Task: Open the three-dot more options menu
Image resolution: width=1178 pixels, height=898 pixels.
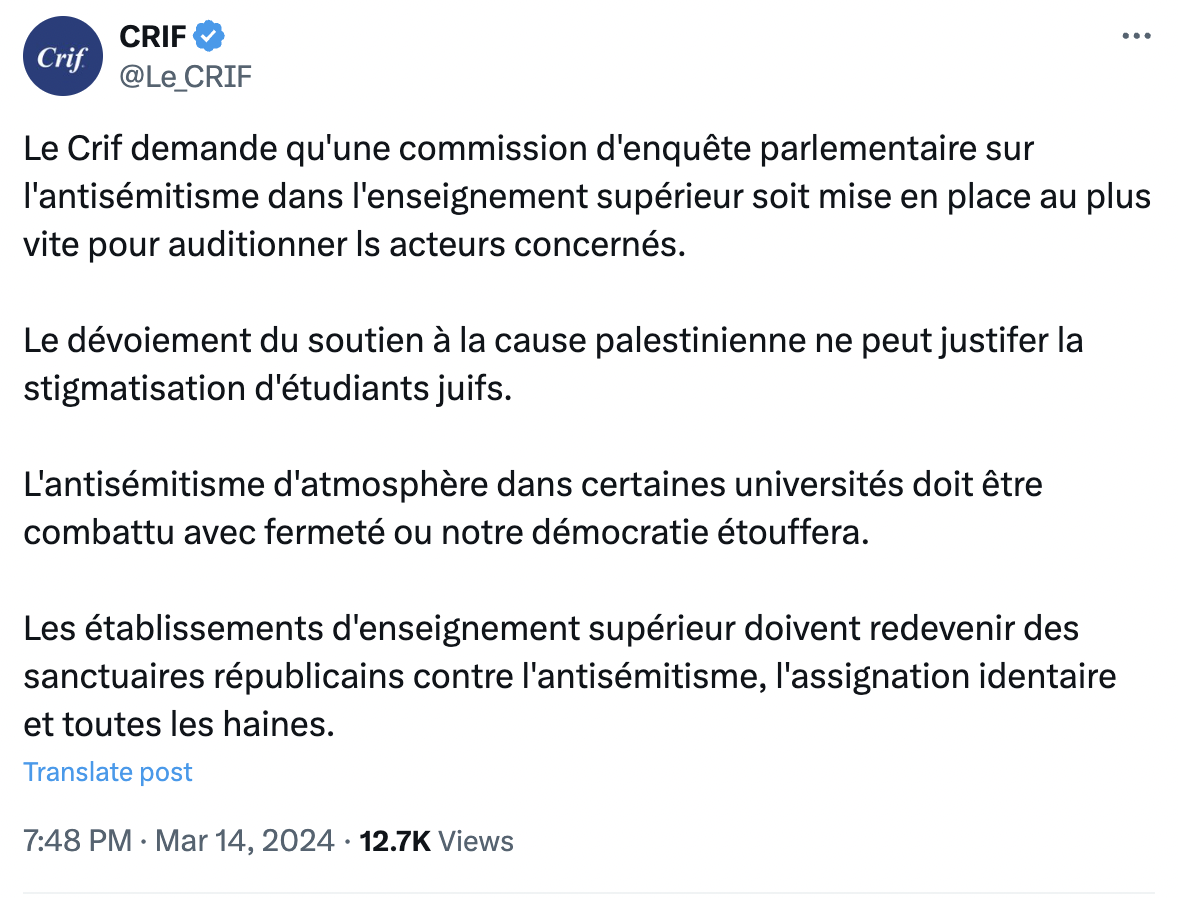Action: pos(1137,36)
